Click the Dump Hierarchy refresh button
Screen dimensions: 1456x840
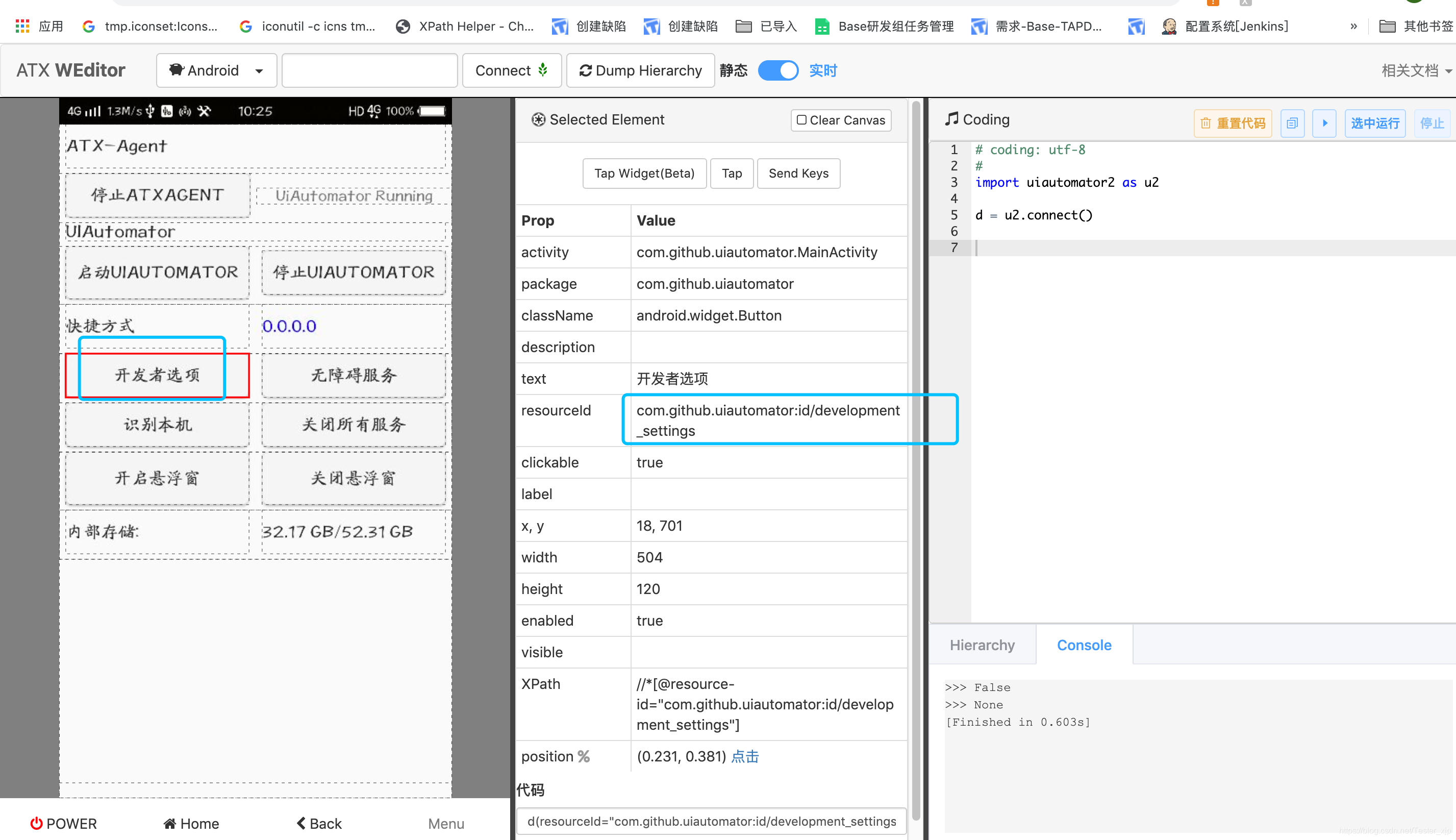[x=640, y=70]
